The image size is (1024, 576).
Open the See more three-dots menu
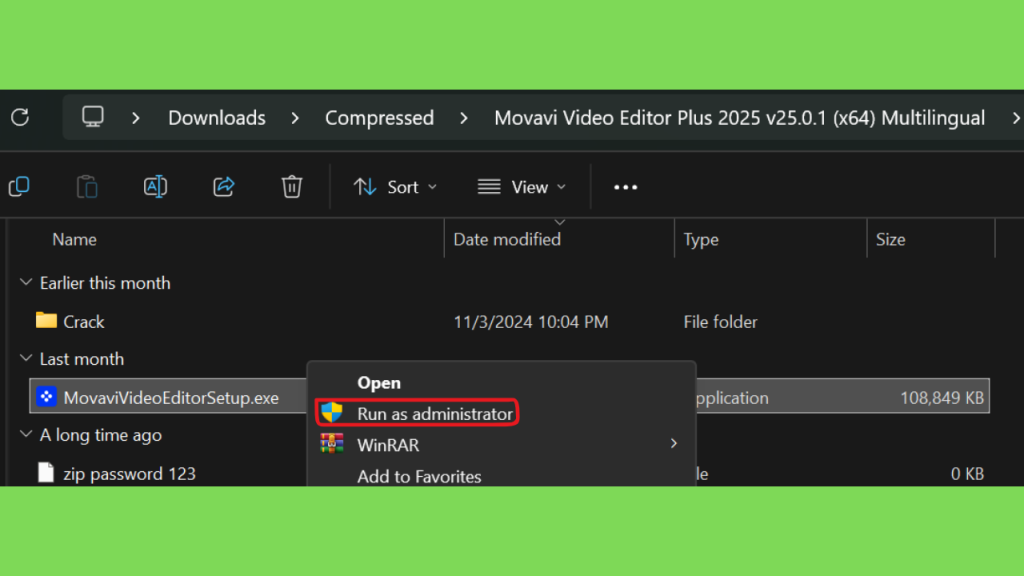[x=626, y=187]
